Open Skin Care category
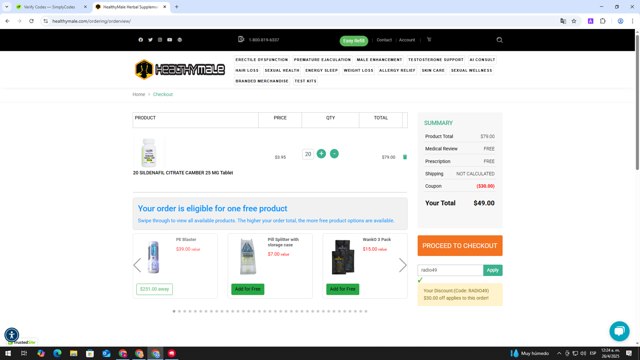Image resolution: width=640 pixels, height=360 pixels. [433, 70]
